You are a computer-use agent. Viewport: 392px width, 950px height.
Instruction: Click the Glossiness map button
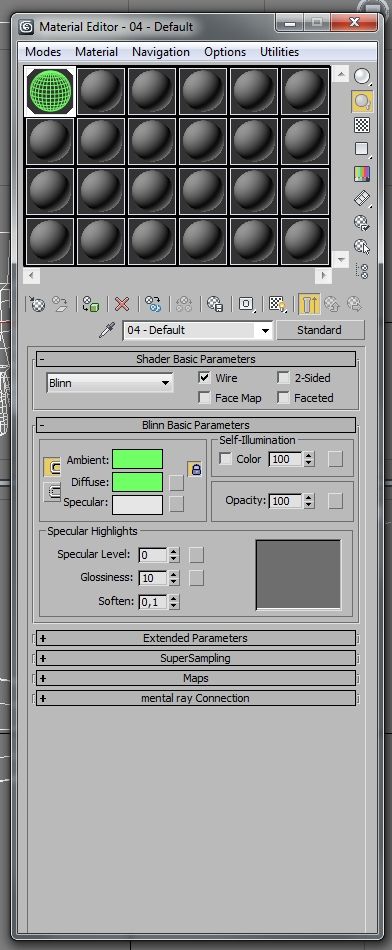196,577
